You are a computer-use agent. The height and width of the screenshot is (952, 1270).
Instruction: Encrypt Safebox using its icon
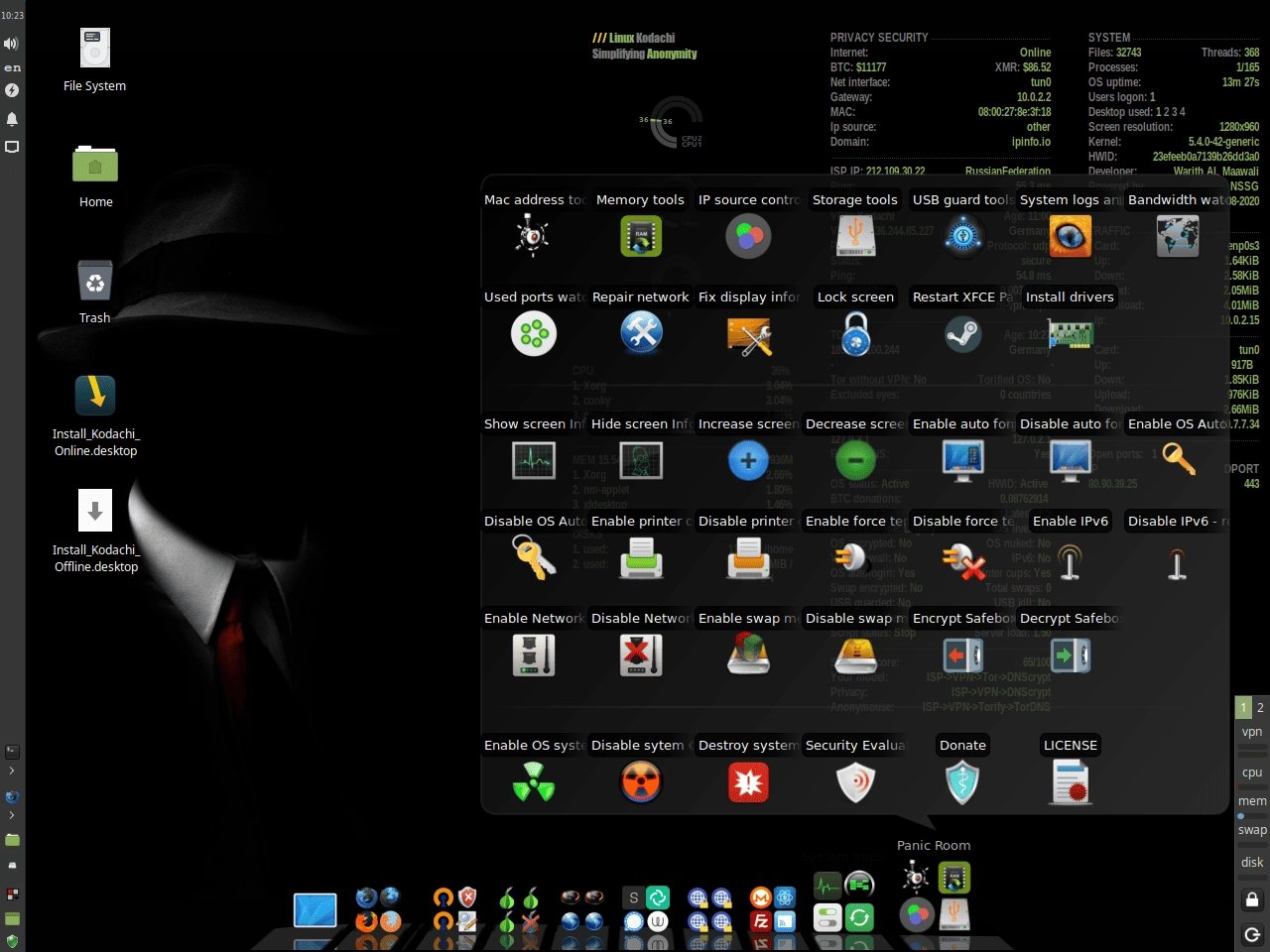pos(962,655)
